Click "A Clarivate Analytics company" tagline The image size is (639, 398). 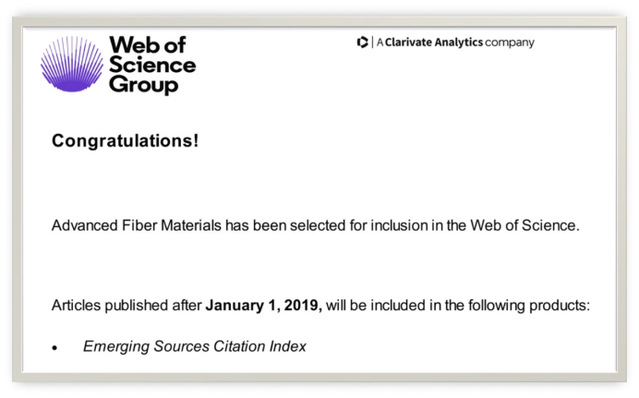(455, 42)
